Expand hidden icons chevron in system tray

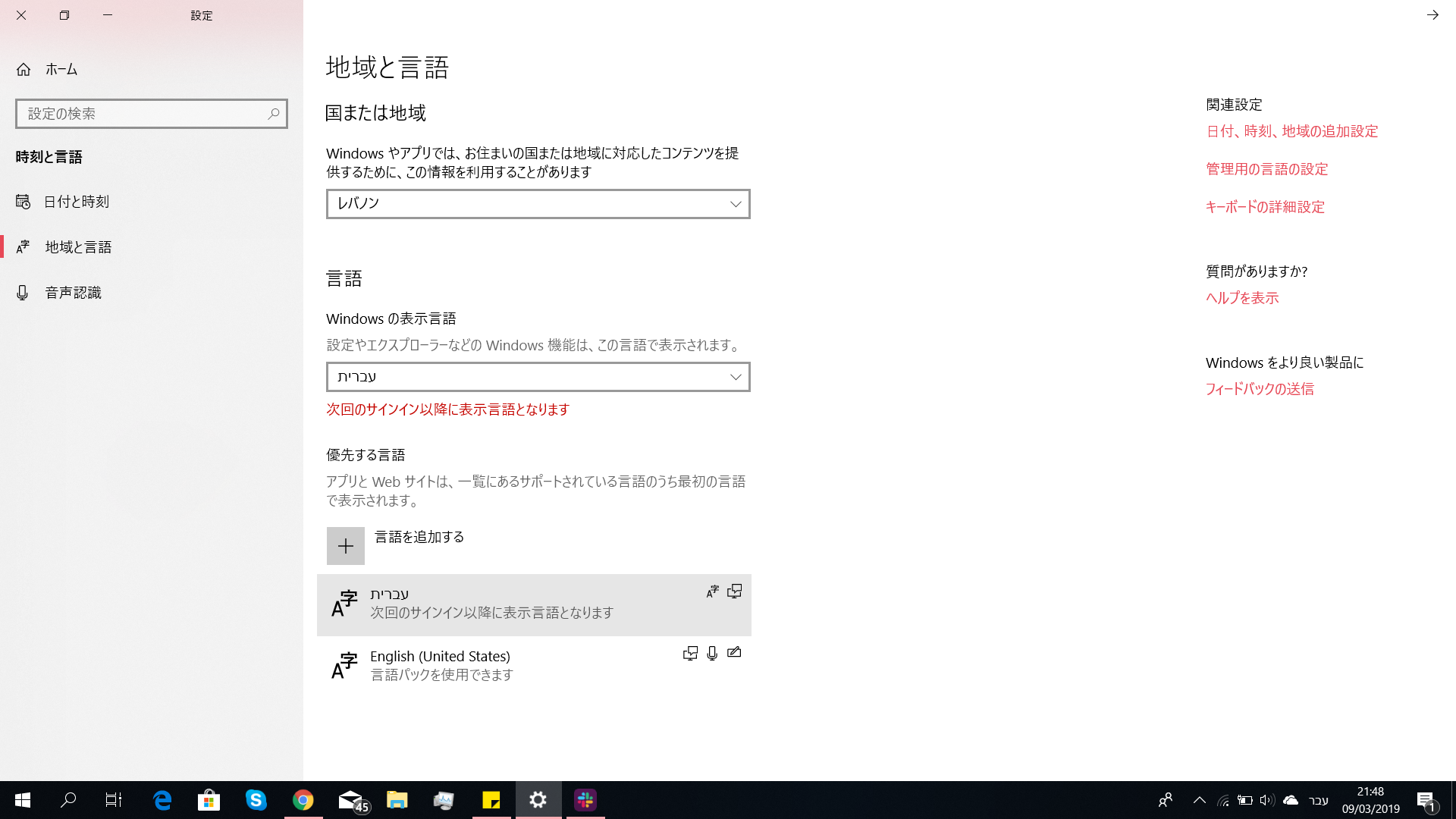[x=1200, y=800]
